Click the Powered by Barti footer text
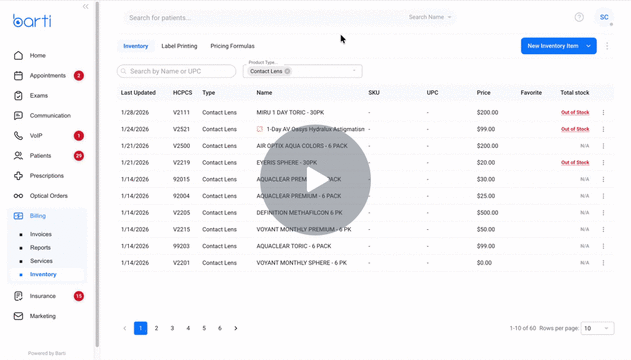The height and width of the screenshot is (360, 631). point(47,353)
